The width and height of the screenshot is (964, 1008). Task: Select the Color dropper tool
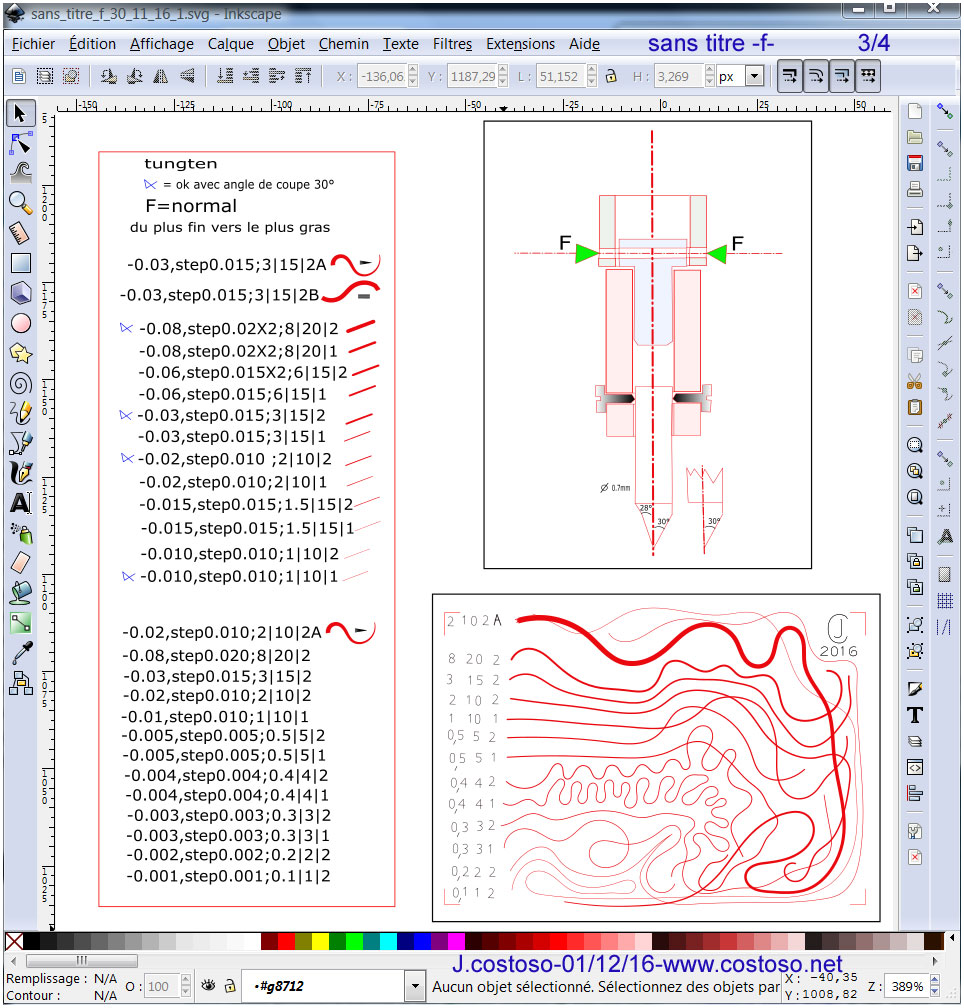(x=20, y=654)
